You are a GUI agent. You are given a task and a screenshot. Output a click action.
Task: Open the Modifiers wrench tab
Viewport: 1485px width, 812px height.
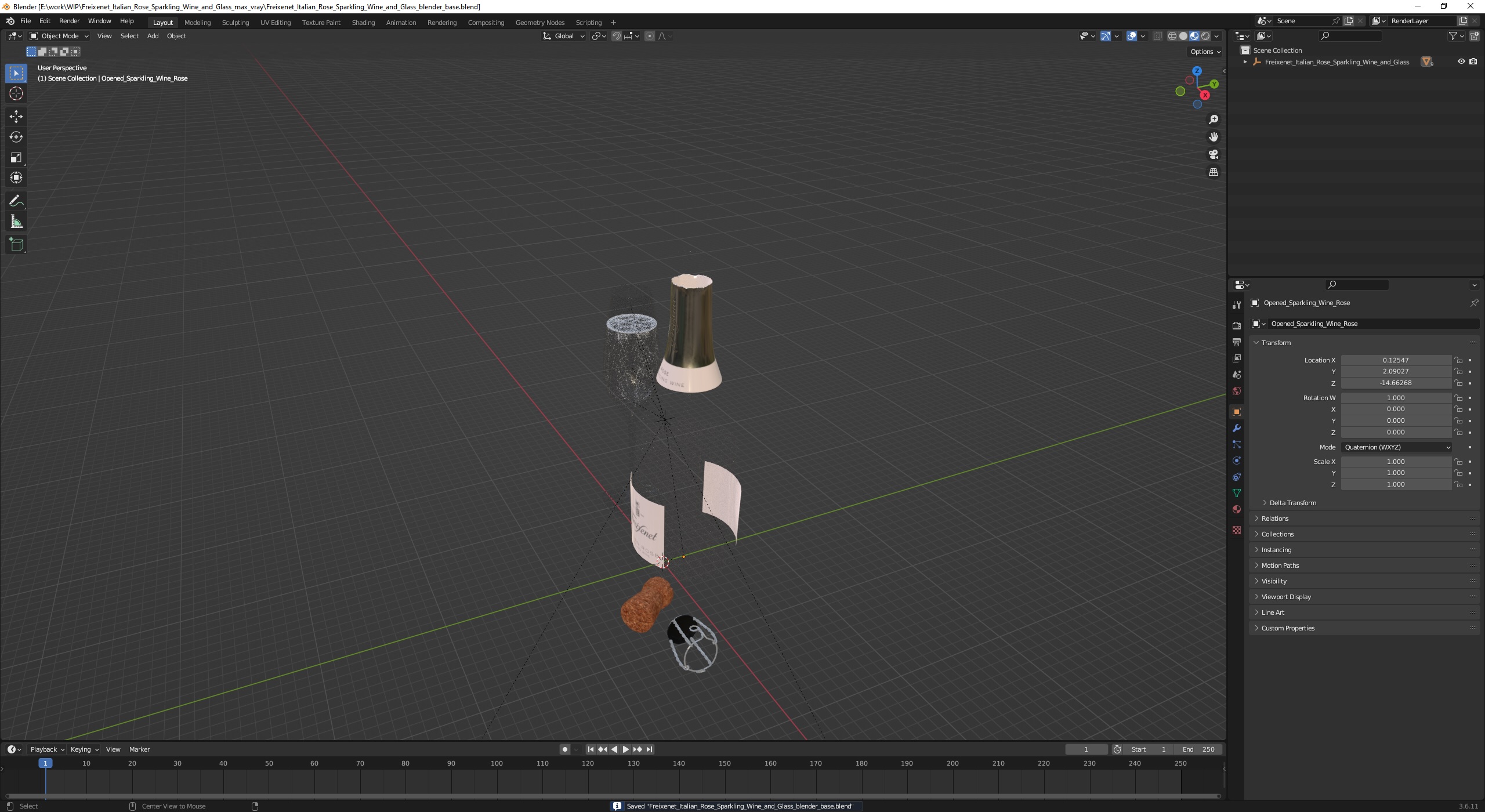[1237, 428]
